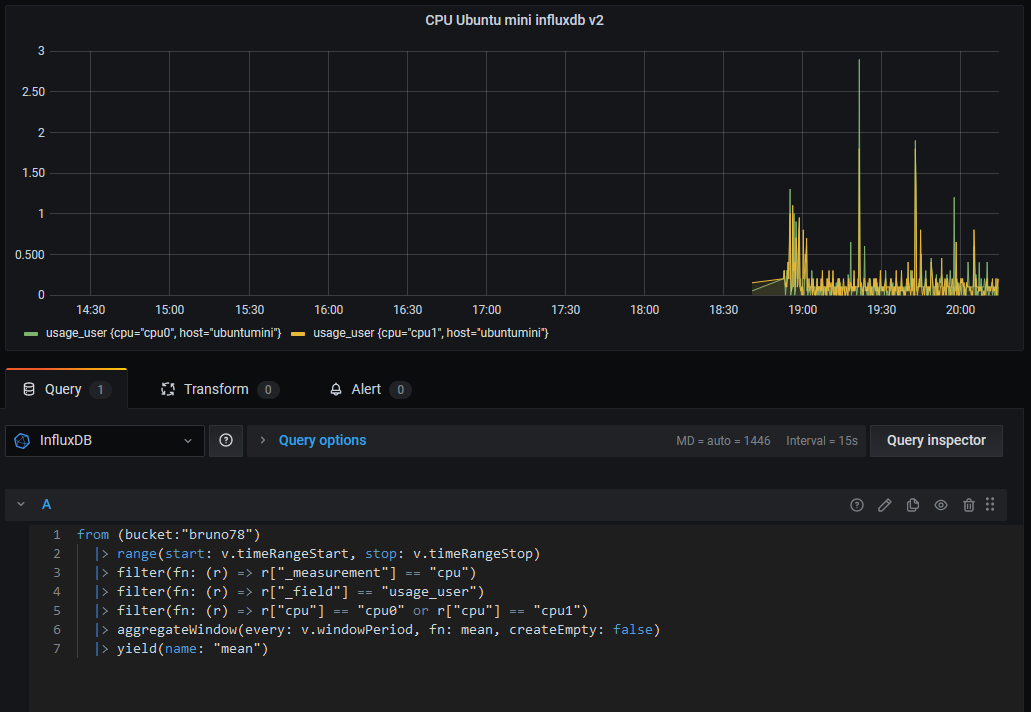Open the InfluxDB data source dropdown
Screen dimensions: 1031x712
coord(105,440)
